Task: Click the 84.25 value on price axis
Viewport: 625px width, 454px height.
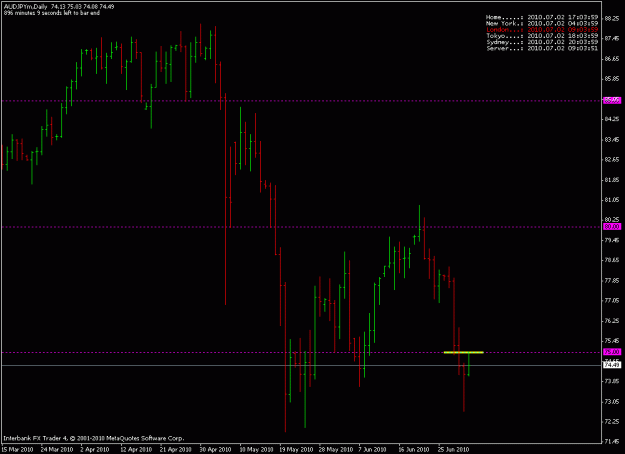Action: pyautogui.click(x=612, y=119)
